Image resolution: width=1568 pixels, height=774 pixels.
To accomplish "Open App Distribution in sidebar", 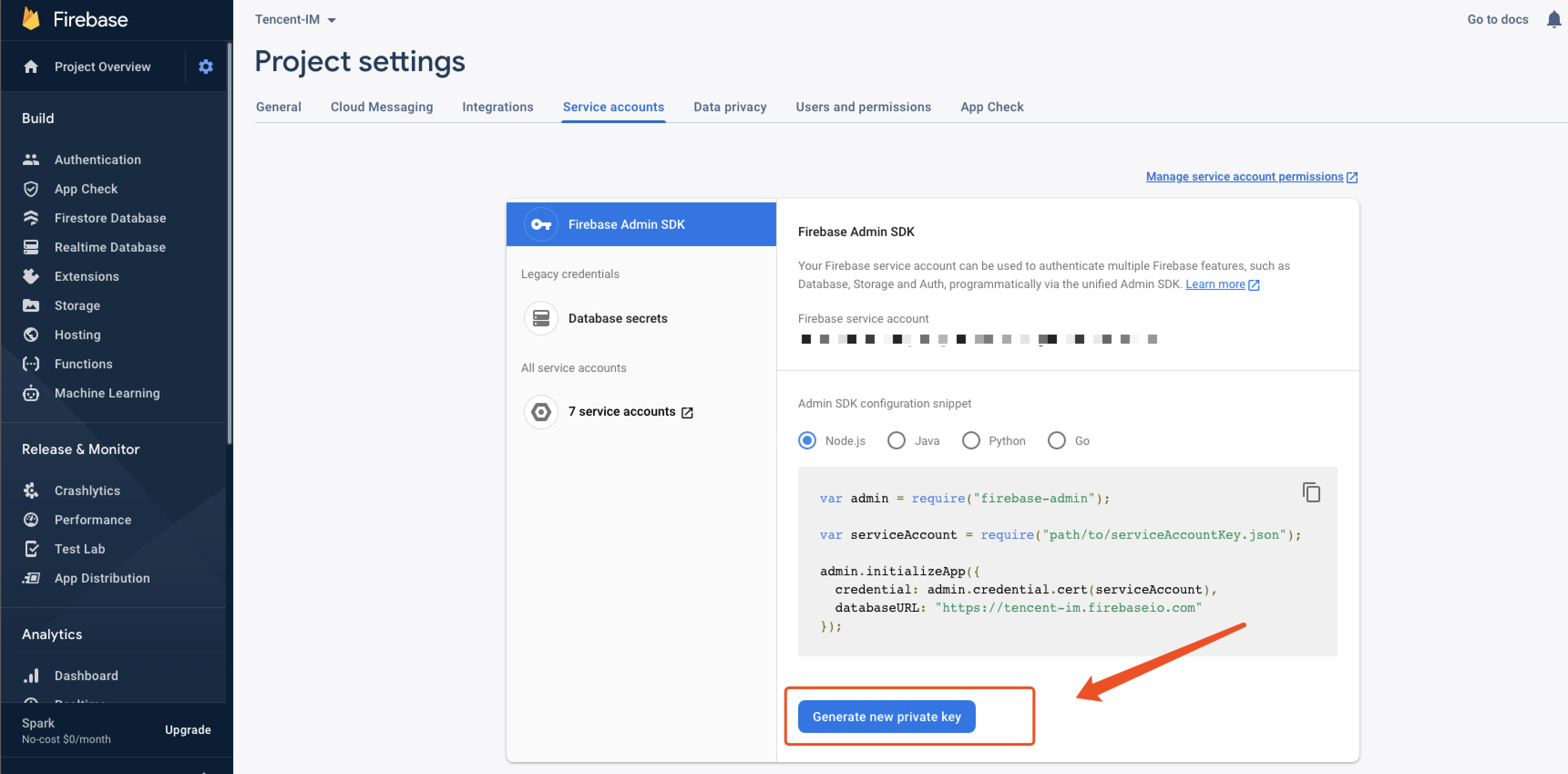I will tap(102, 578).
